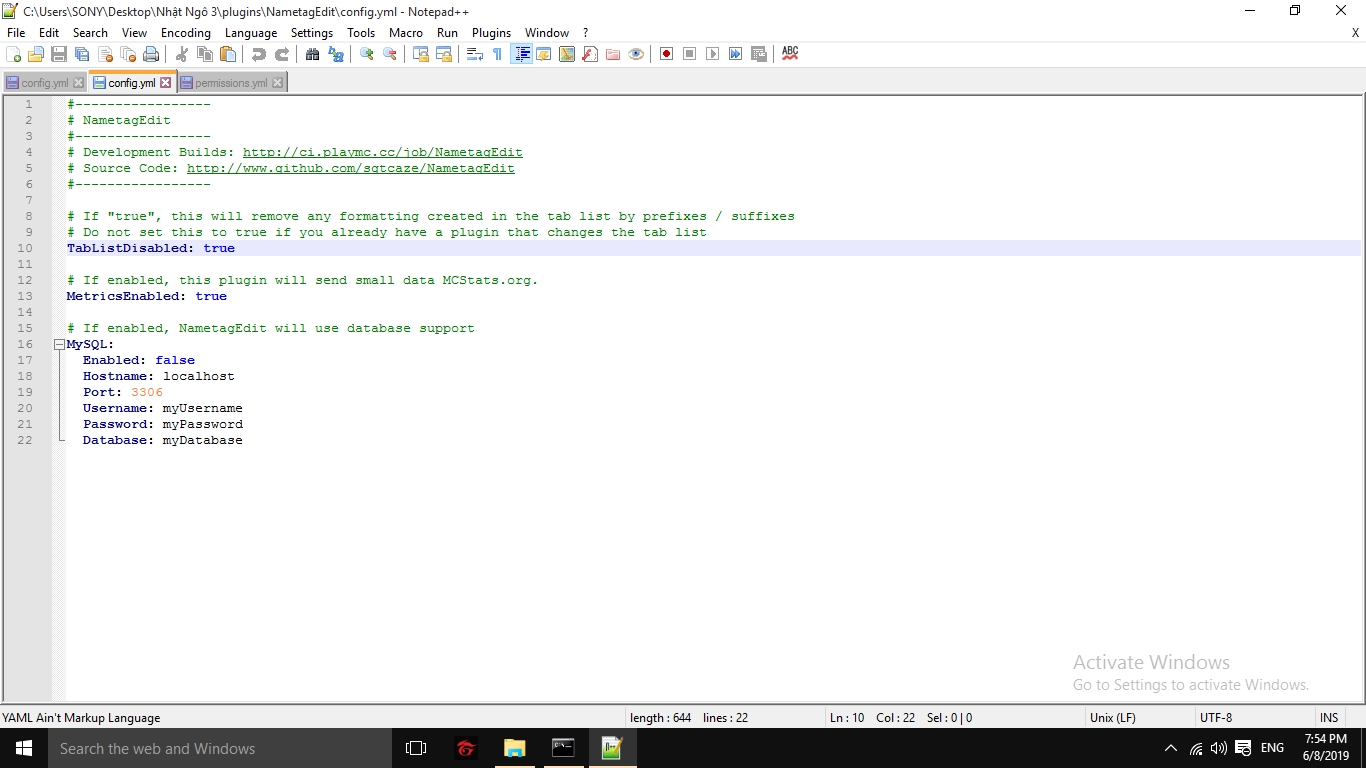The image size is (1366, 768).
Task: Click the Find binoculars icon
Action: click(312, 54)
